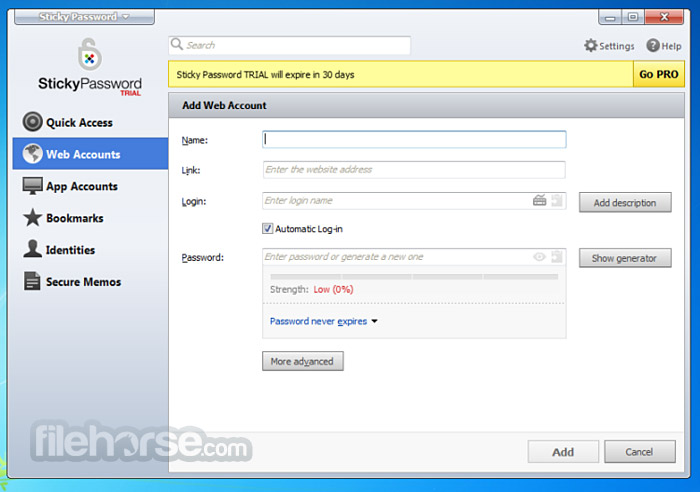The image size is (700, 492).
Task: Click the Identities person icon
Action: tap(33, 249)
